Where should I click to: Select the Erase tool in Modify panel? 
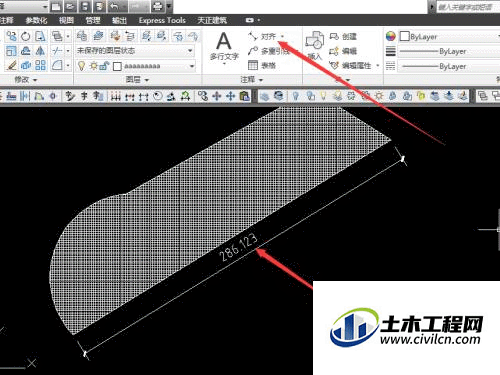coord(11,65)
